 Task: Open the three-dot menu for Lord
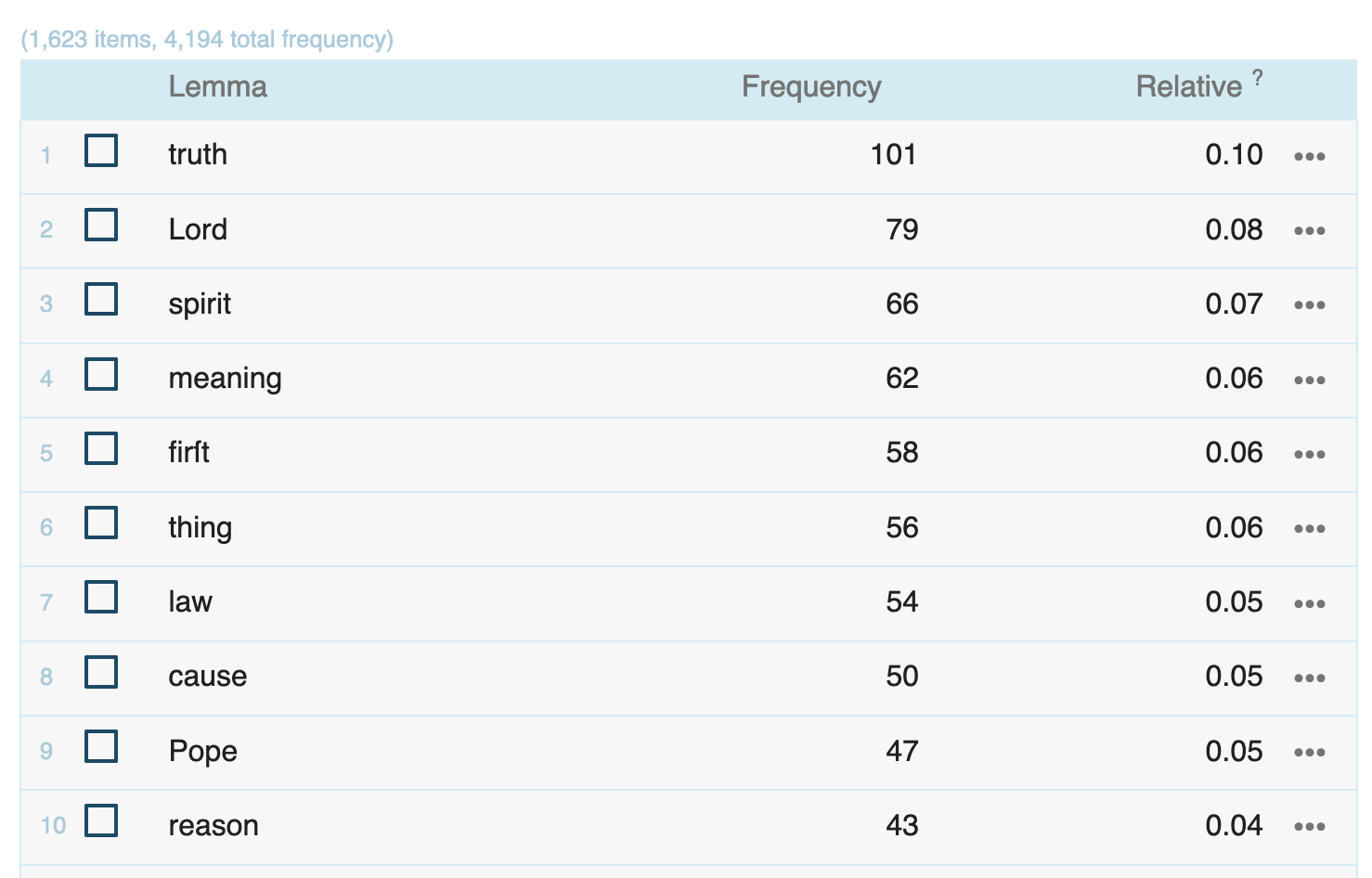point(1309,230)
